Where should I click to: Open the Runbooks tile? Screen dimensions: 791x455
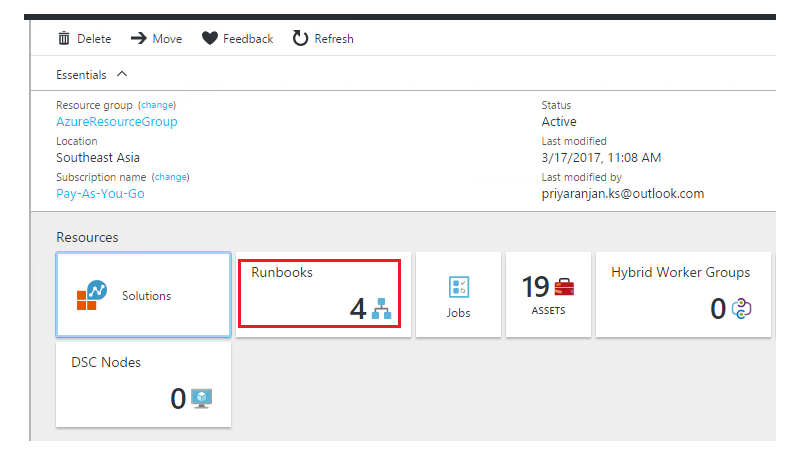click(323, 295)
